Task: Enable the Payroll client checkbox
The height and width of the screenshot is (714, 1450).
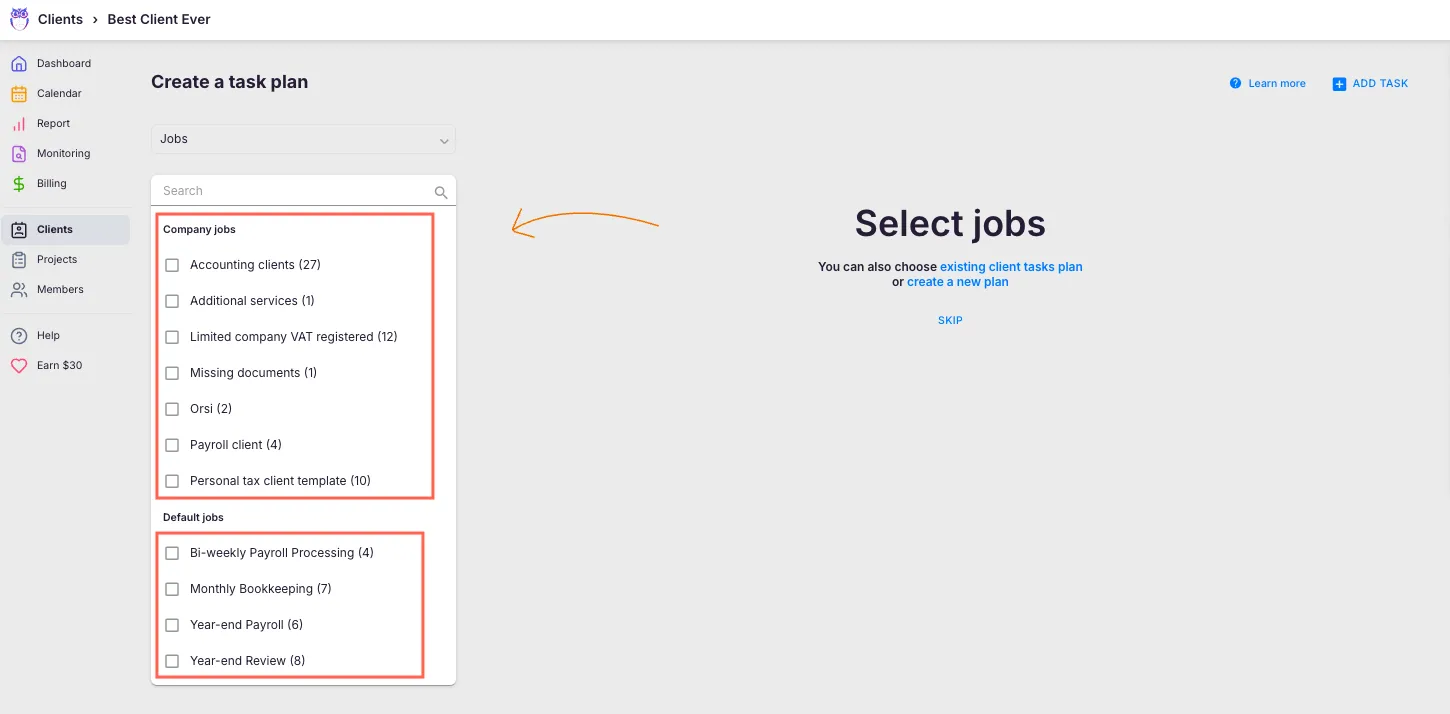Action: tap(172, 445)
